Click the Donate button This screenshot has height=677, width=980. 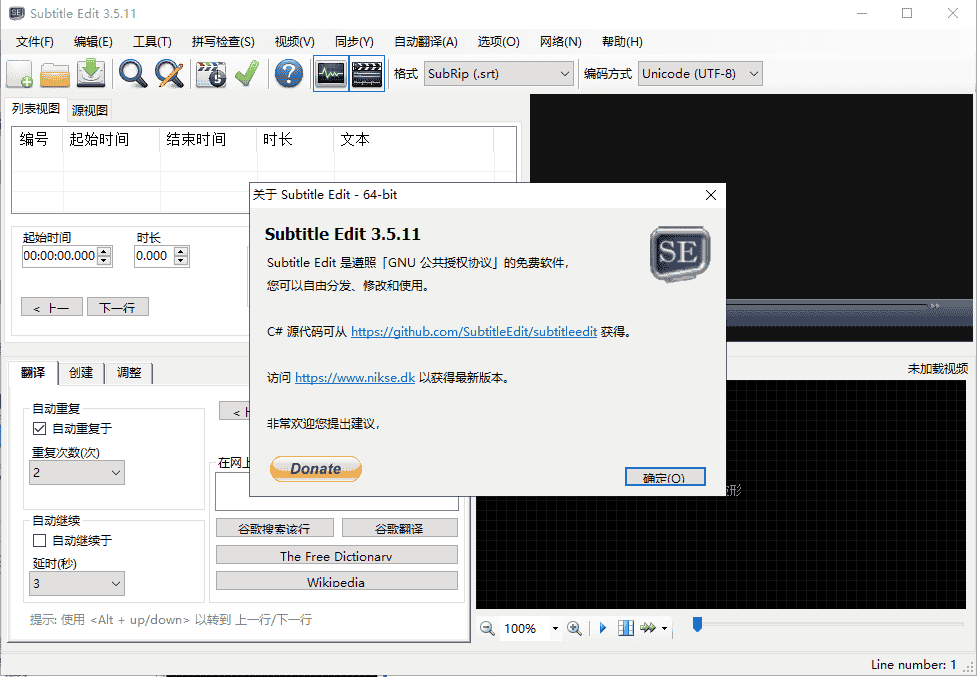pyautogui.click(x=316, y=469)
